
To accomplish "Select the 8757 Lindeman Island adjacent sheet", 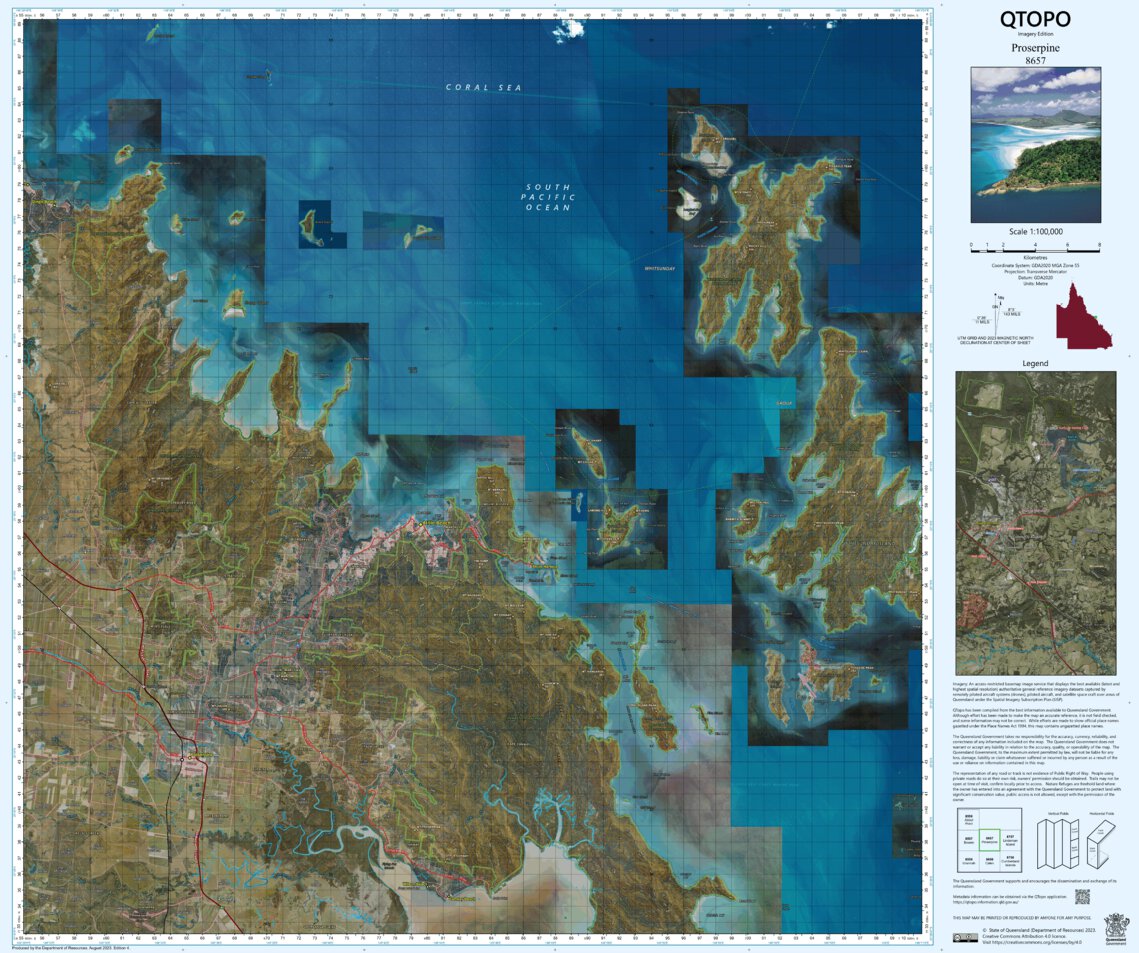I will click(x=1010, y=840).
